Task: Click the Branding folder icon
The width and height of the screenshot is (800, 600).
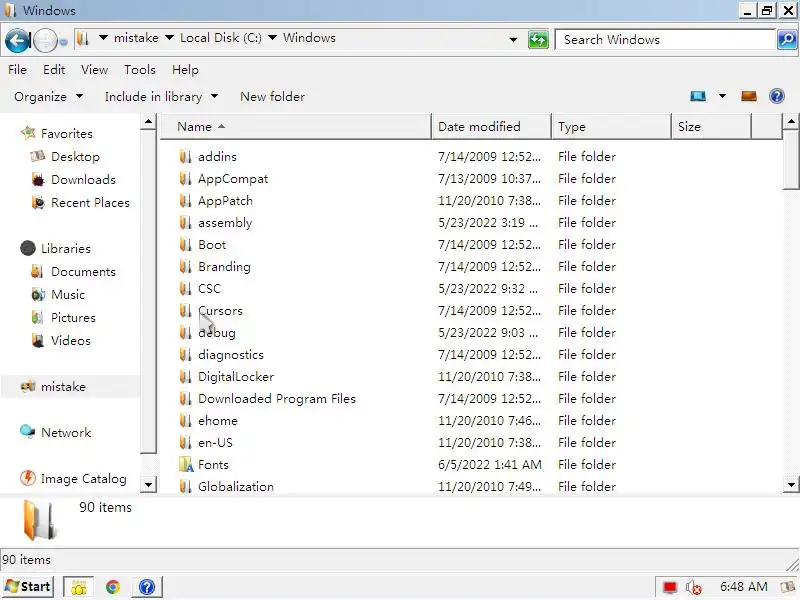Action: point(186,266)
